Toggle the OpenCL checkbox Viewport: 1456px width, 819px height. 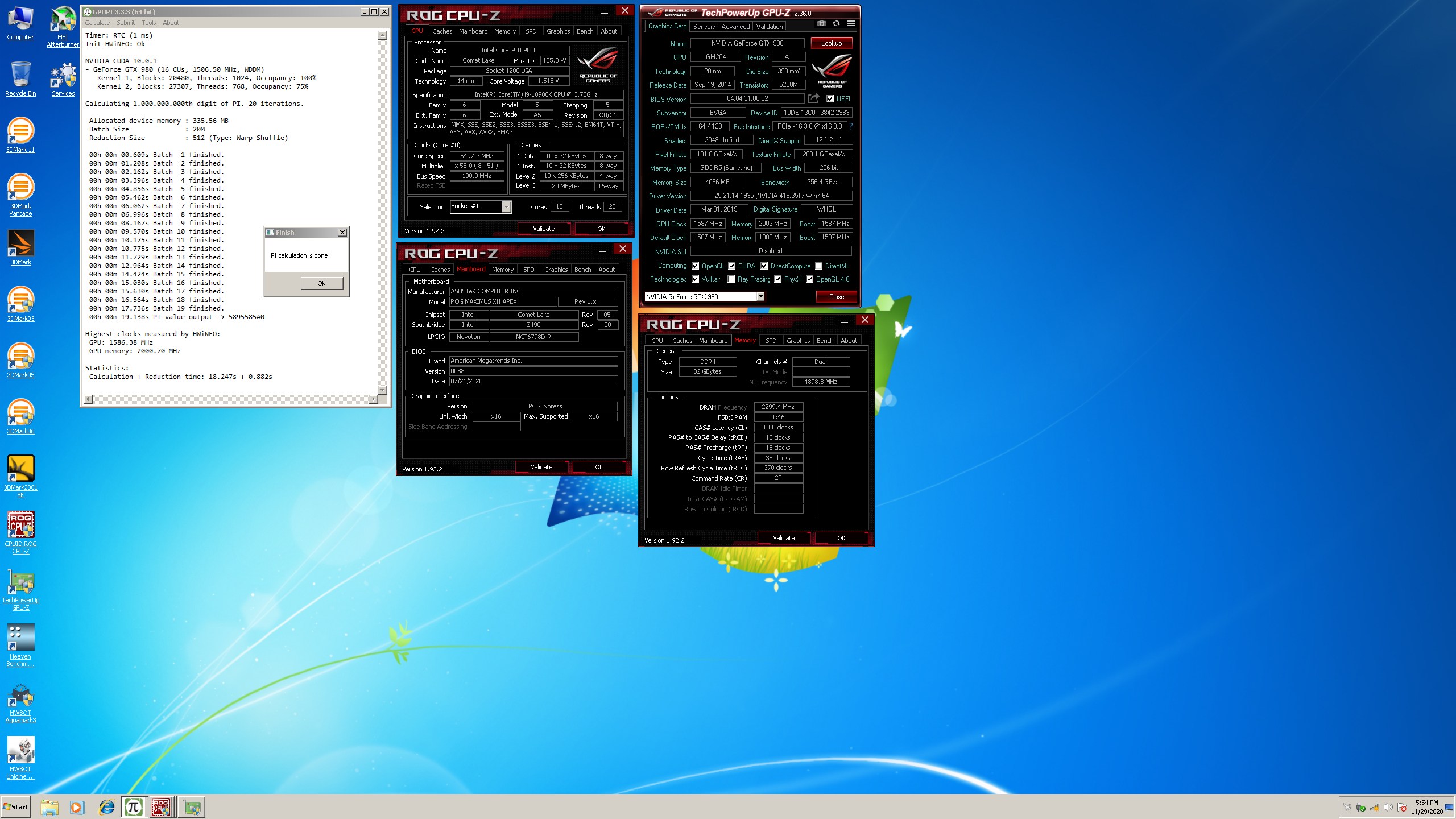coord(695,266)
